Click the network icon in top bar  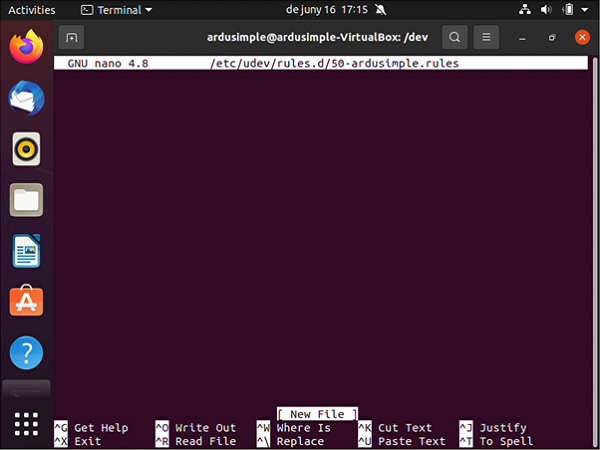(524, 10)
